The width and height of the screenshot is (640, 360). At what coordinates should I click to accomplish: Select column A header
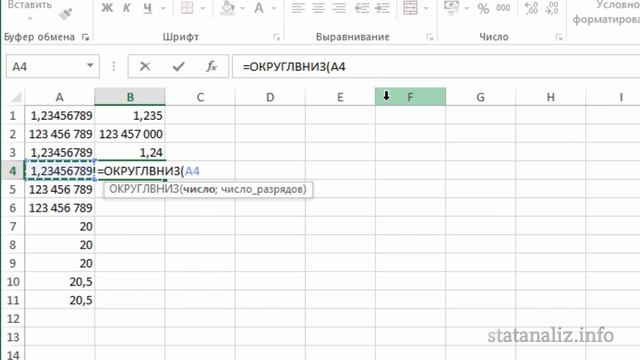point(60,97)
